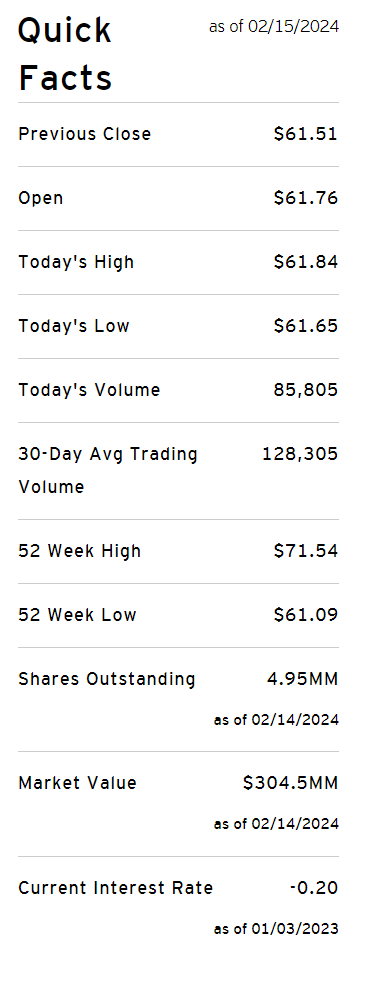Click the Quick Facts heading

tap(65, 54)
